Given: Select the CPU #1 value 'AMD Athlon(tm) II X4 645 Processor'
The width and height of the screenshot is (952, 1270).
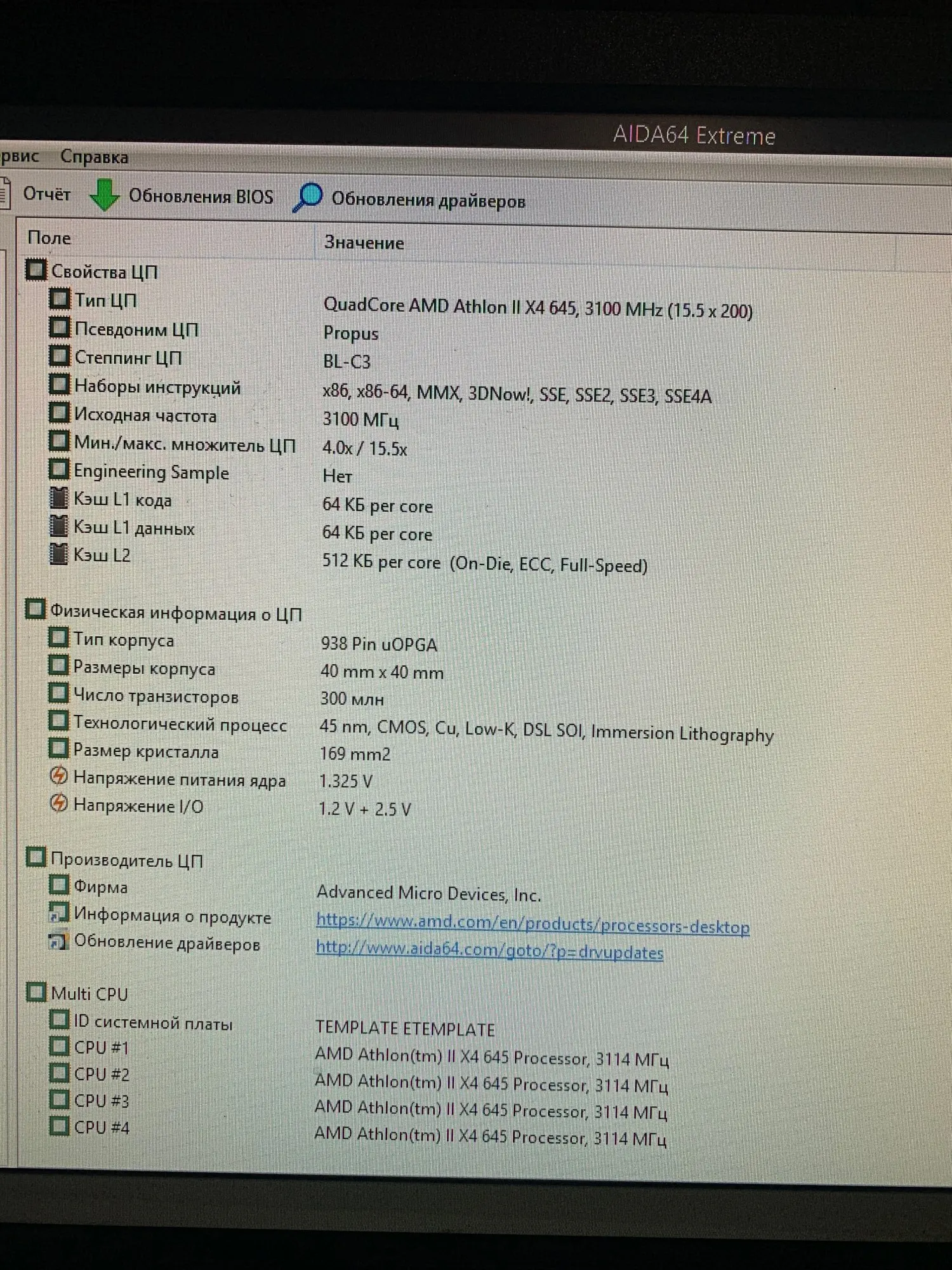Looking at the screenshot, I should click(492, 1056).
